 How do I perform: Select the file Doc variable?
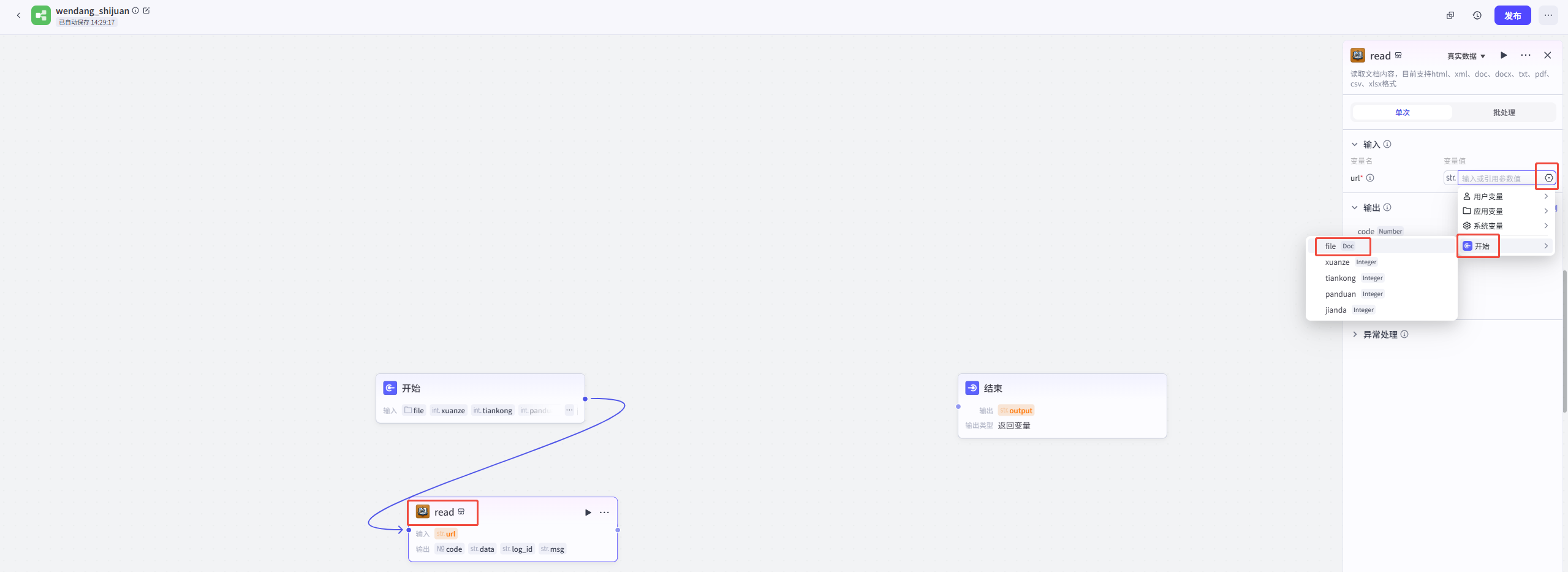(1342, 246)
